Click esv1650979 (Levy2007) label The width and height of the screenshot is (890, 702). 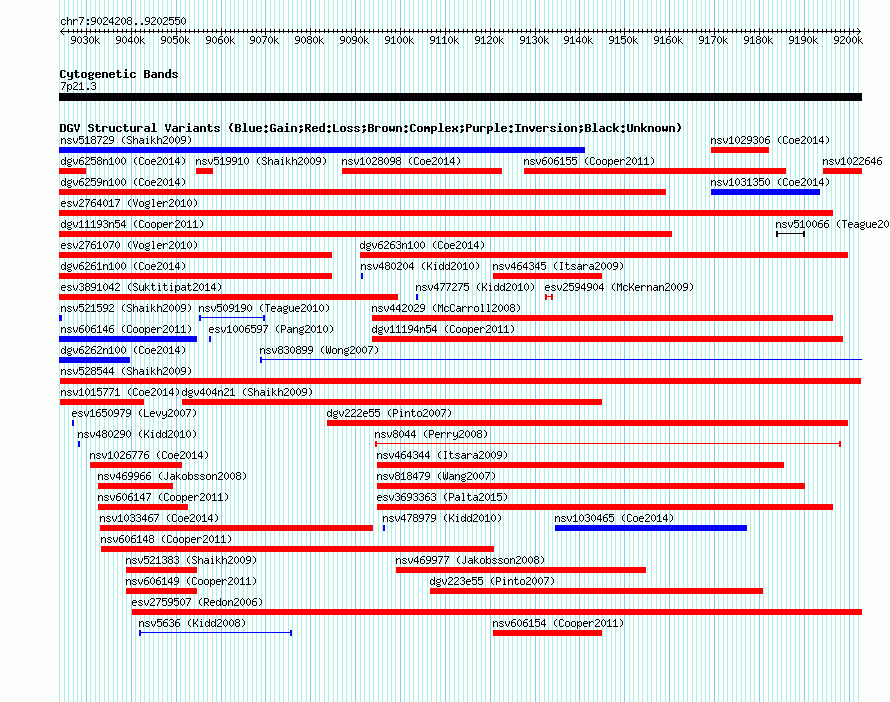point(134,413)
